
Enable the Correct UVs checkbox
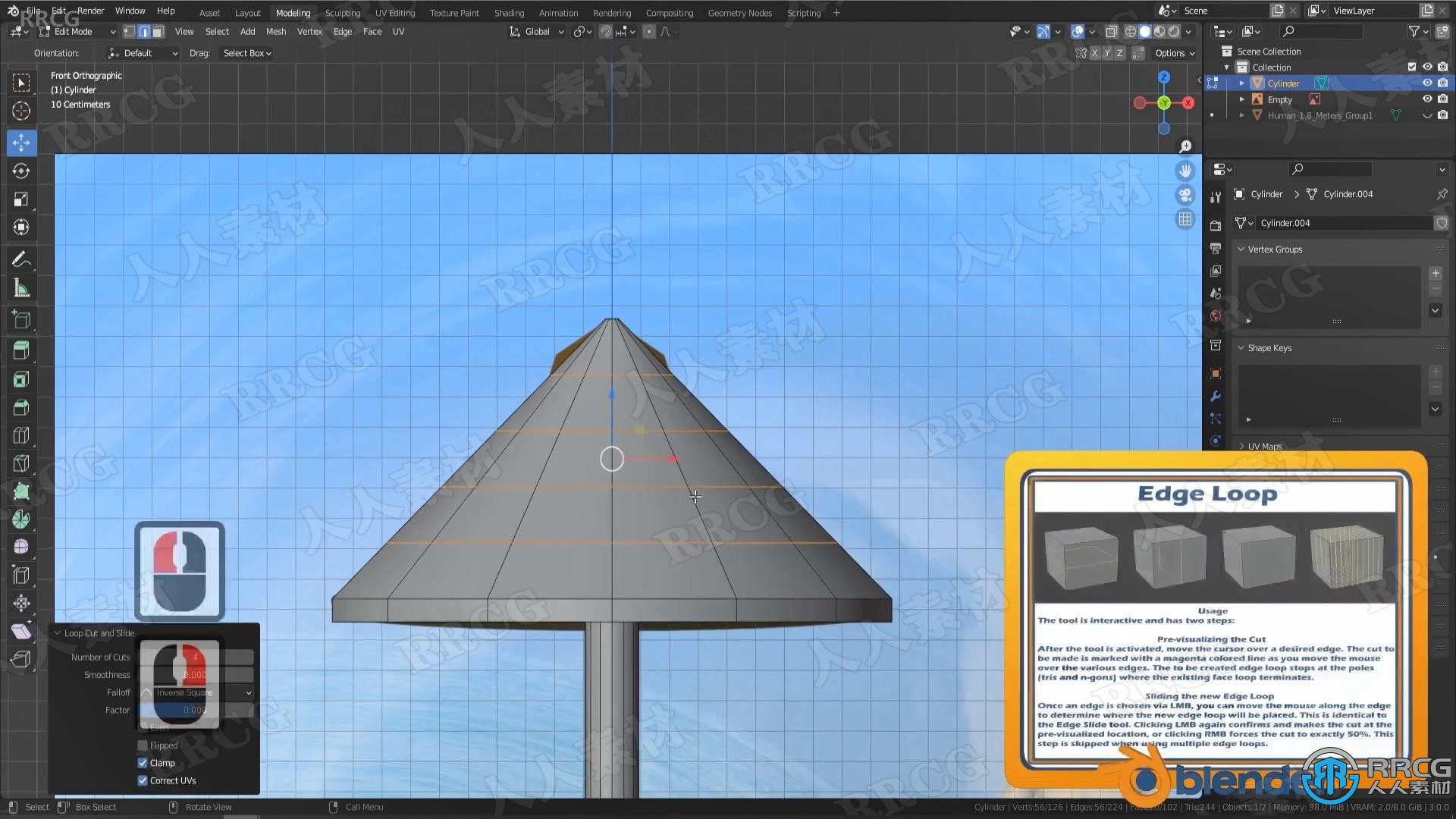[x=143, y=780]
